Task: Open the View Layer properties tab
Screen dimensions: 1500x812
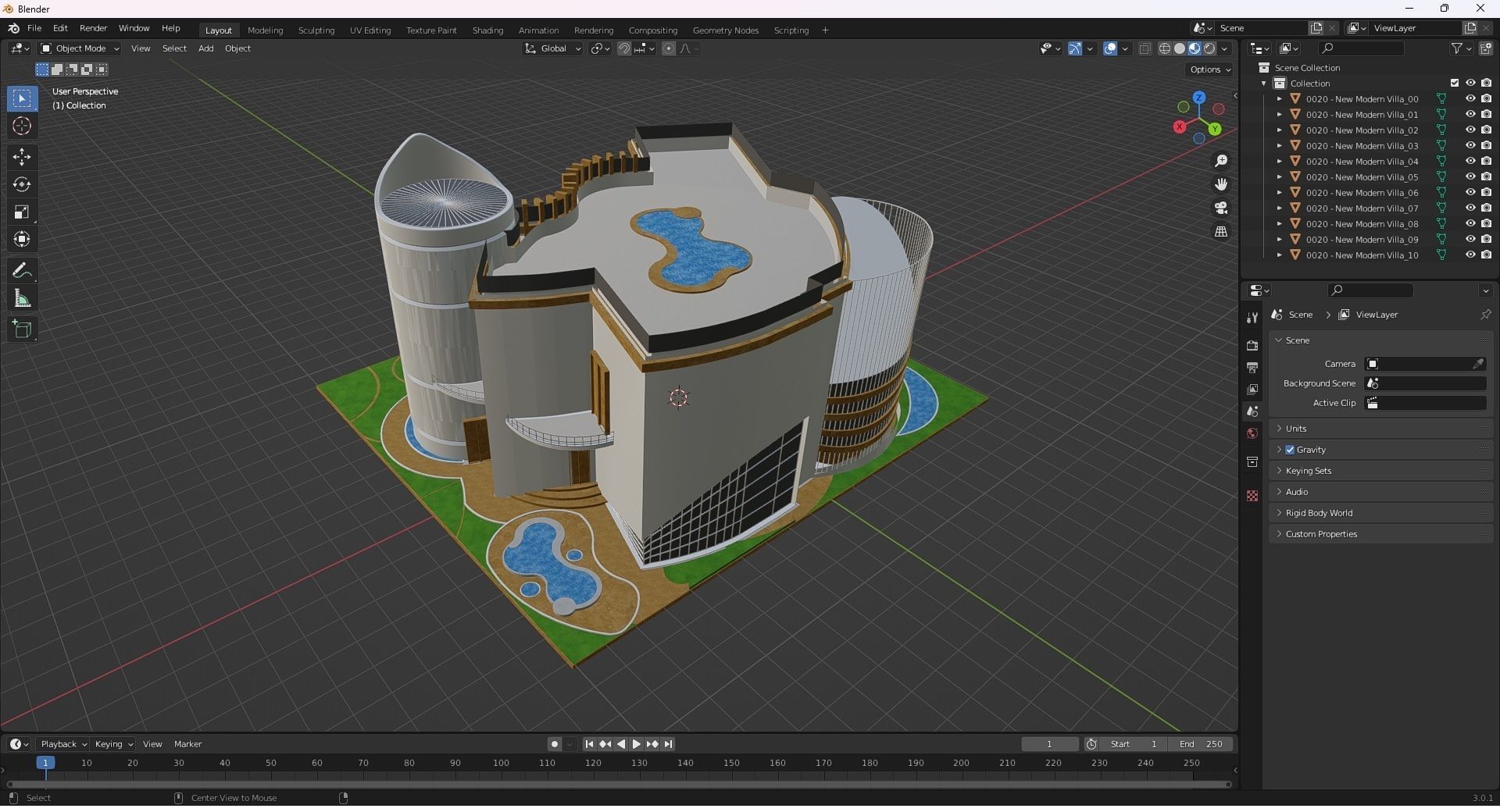Action: click(x=1252, y=390)
